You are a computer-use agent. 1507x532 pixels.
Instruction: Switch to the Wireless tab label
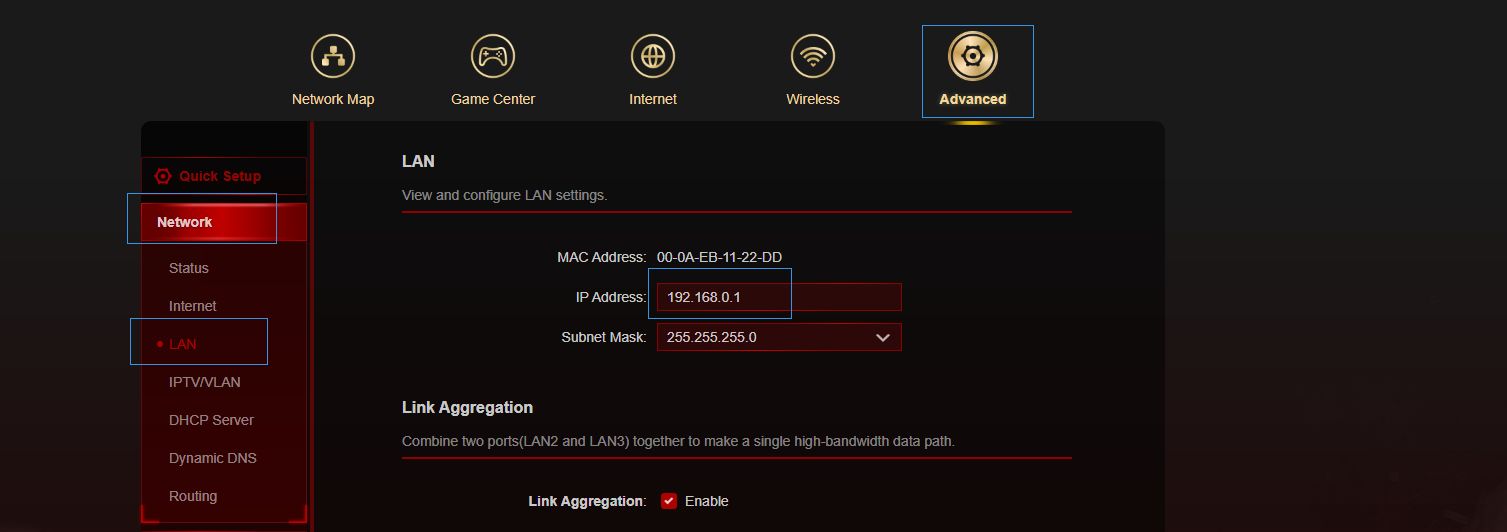click(x=813, y=99)
